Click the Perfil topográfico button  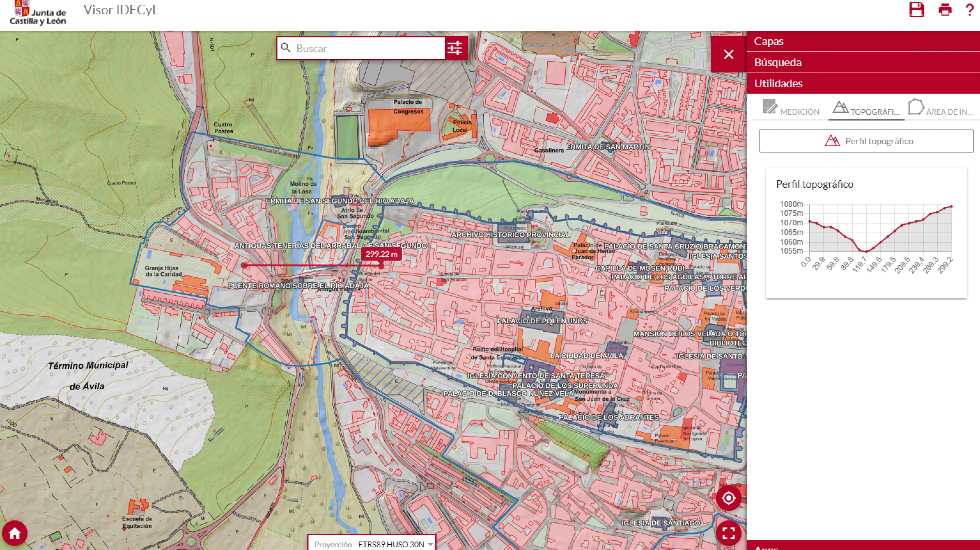[x=866, y=141]
